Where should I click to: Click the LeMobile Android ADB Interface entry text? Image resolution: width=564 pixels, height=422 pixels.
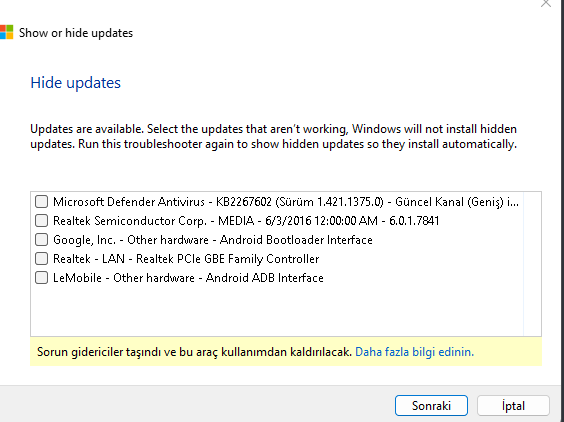pyautogui.click(x=188, y=278)
